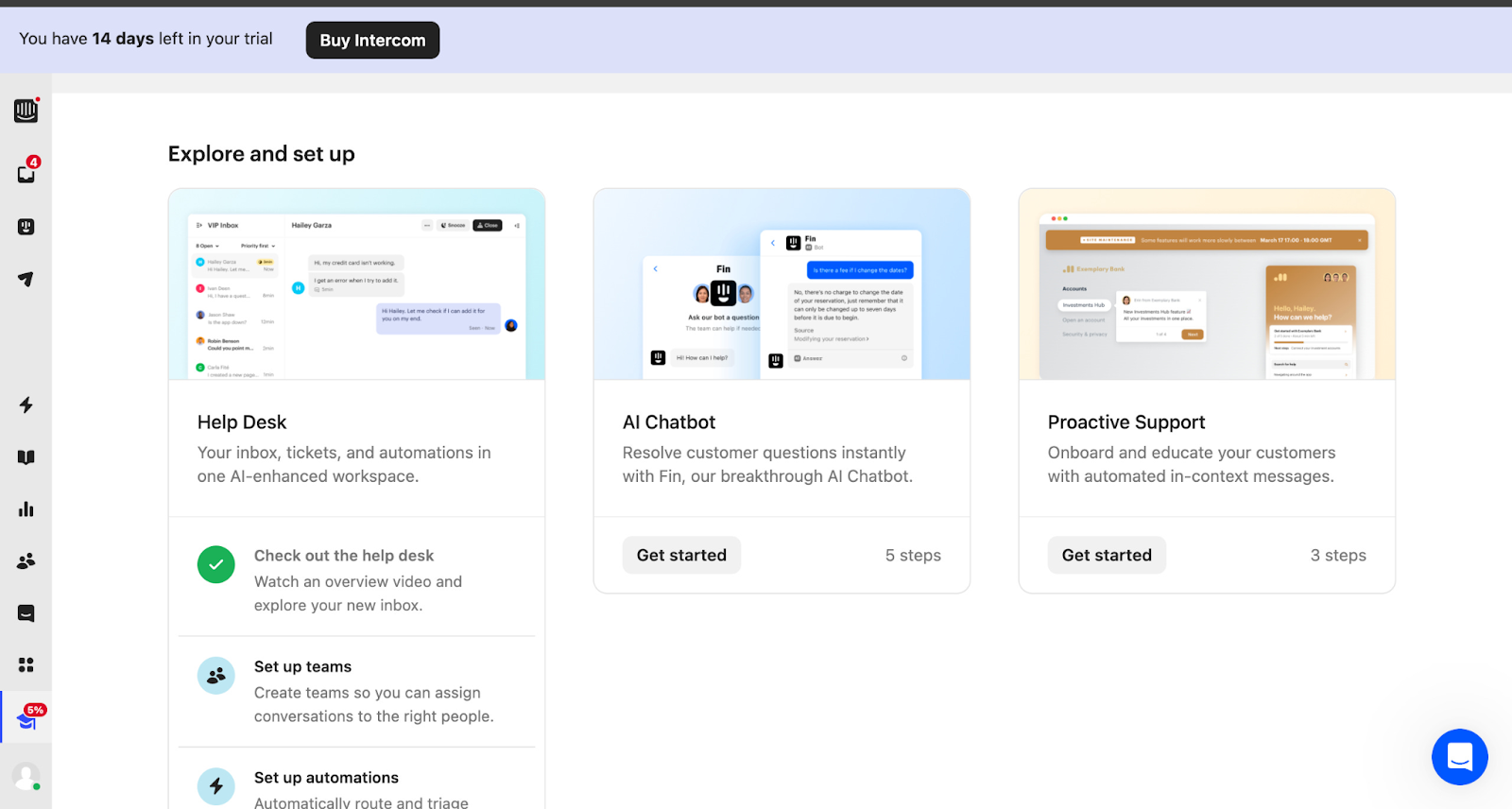Viewport: 1512px width, 809px height.
Task: Click the Help Desk card title
Action: (242, 422)
